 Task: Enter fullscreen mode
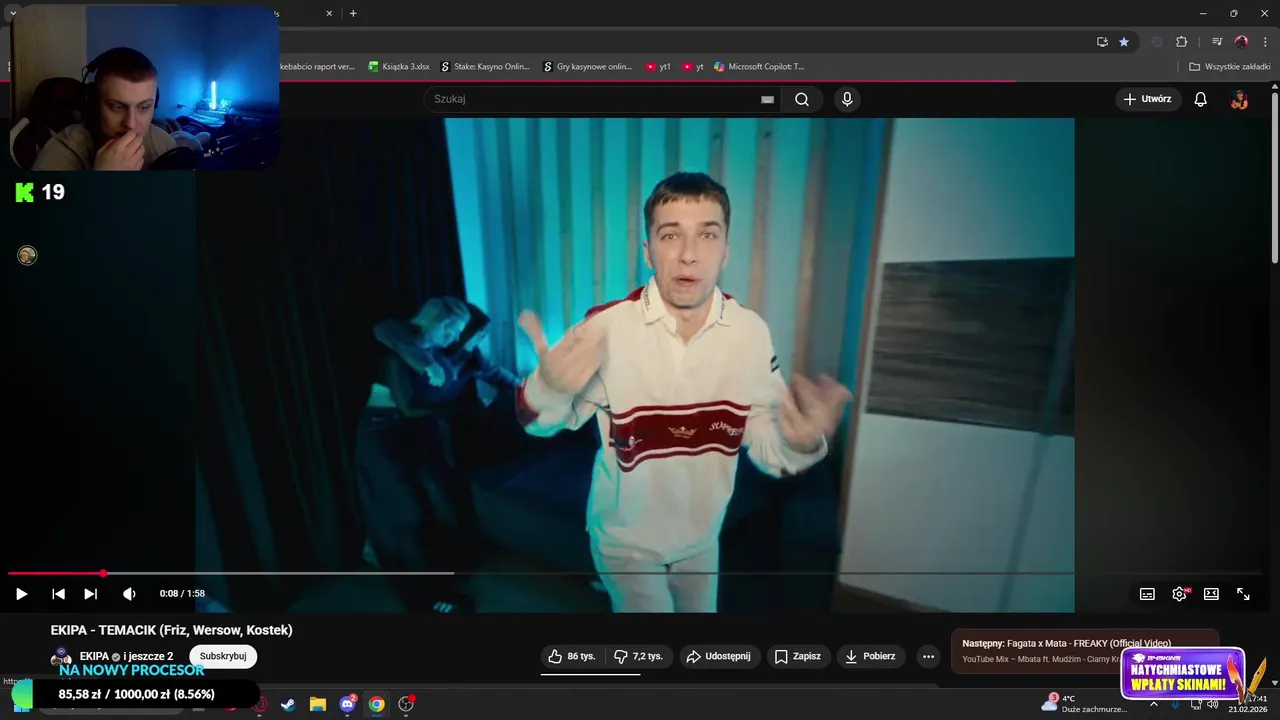click(x=1243, y=594)
